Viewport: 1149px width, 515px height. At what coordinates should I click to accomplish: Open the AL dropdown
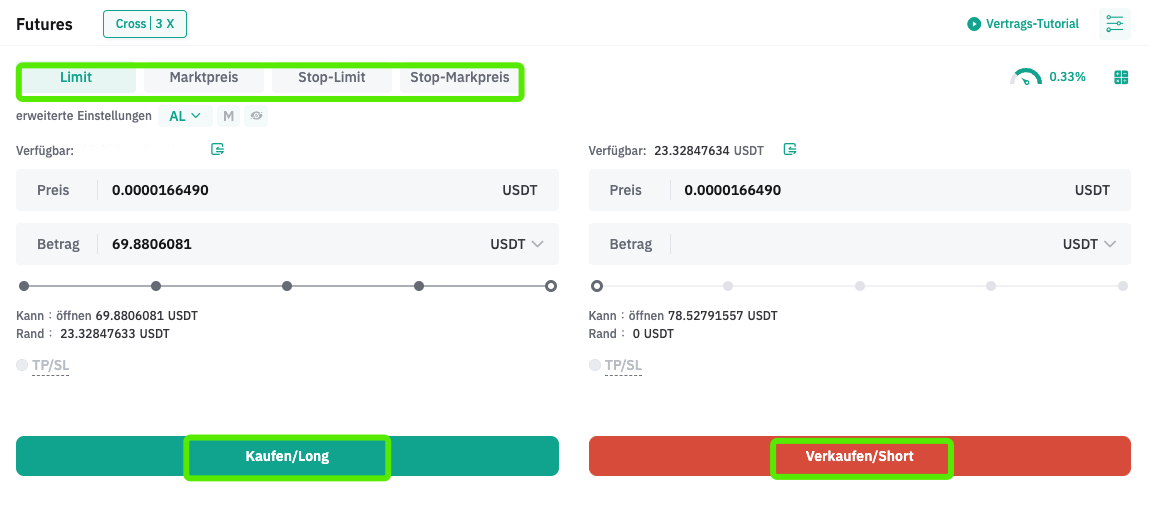coord(185,116)
